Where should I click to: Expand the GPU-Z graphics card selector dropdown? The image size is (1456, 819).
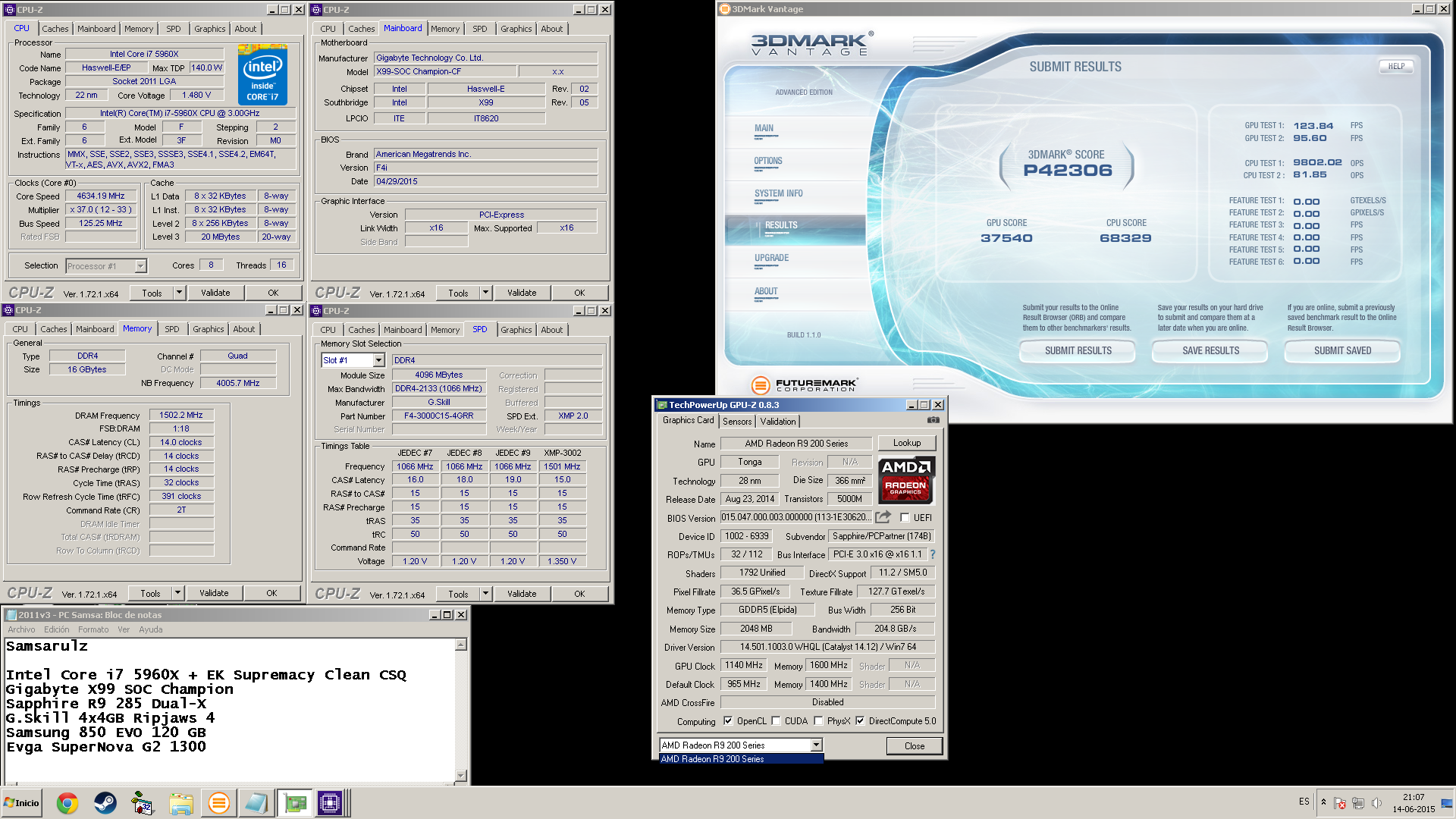pyautogui.click(x=817, y=745)
